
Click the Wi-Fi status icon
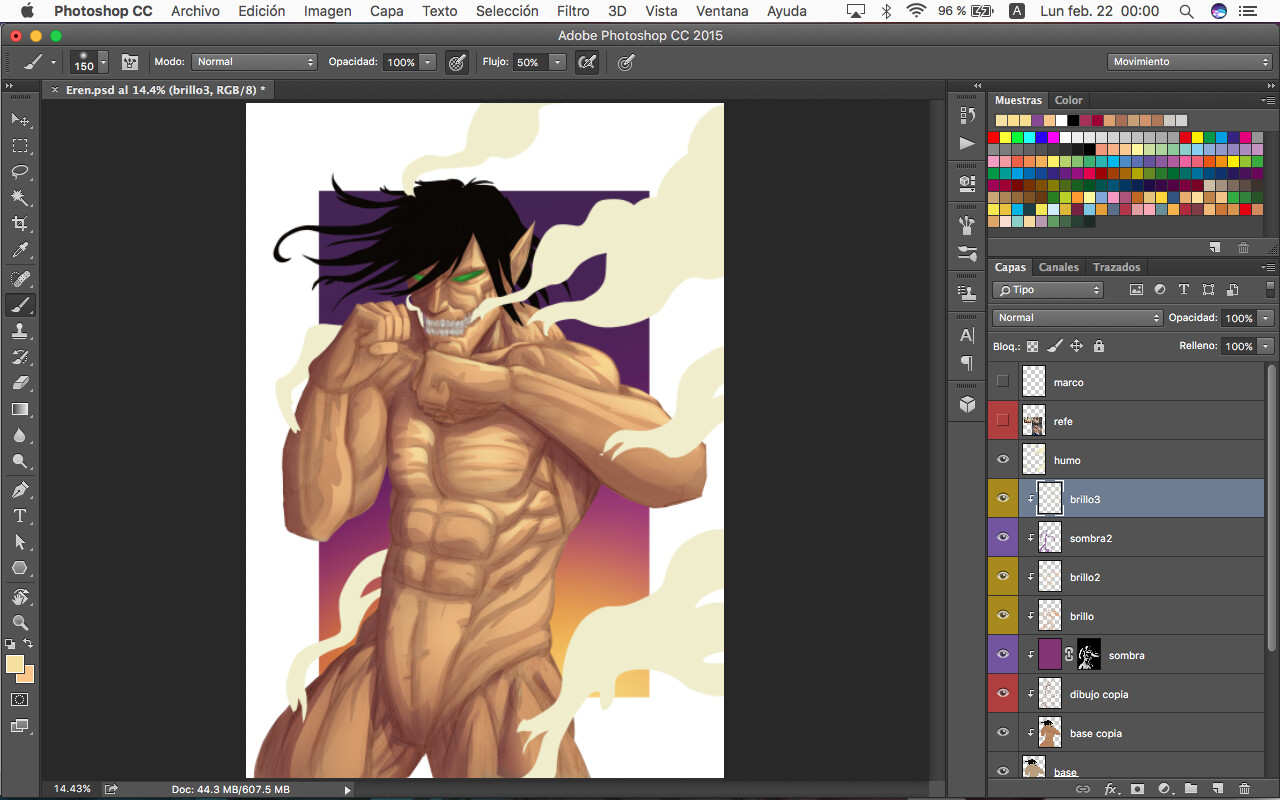(916, 11)
